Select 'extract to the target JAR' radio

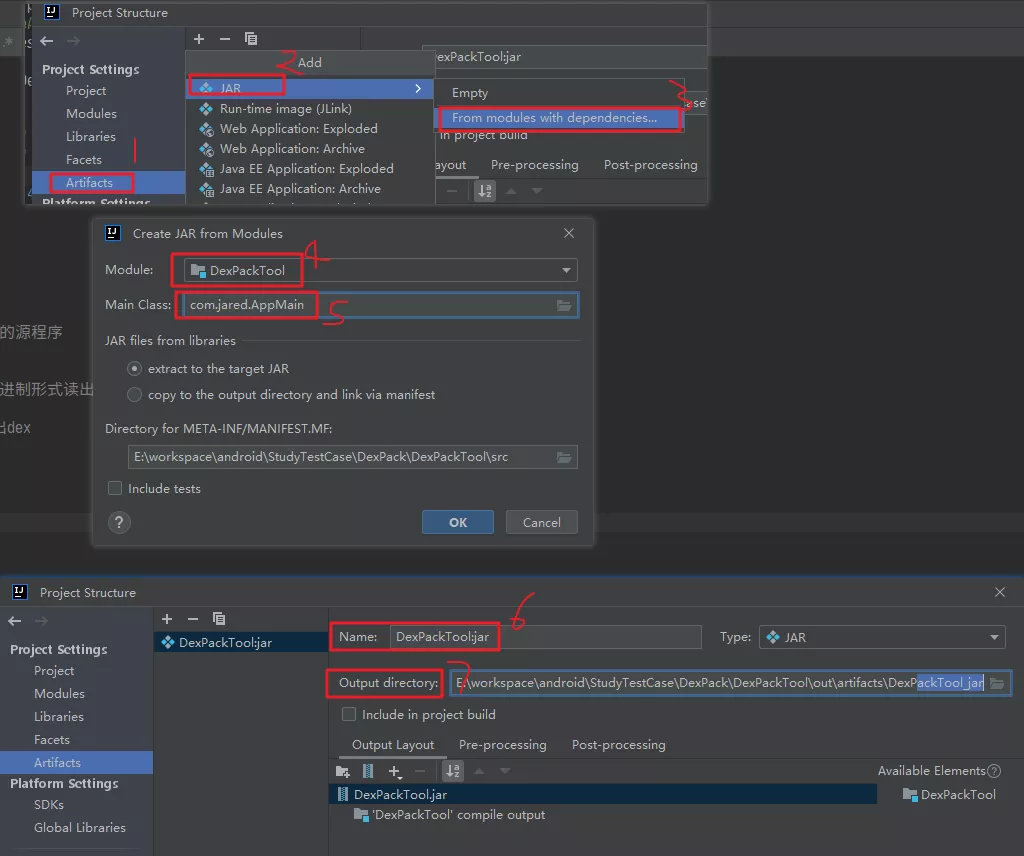tap(135, 369)
